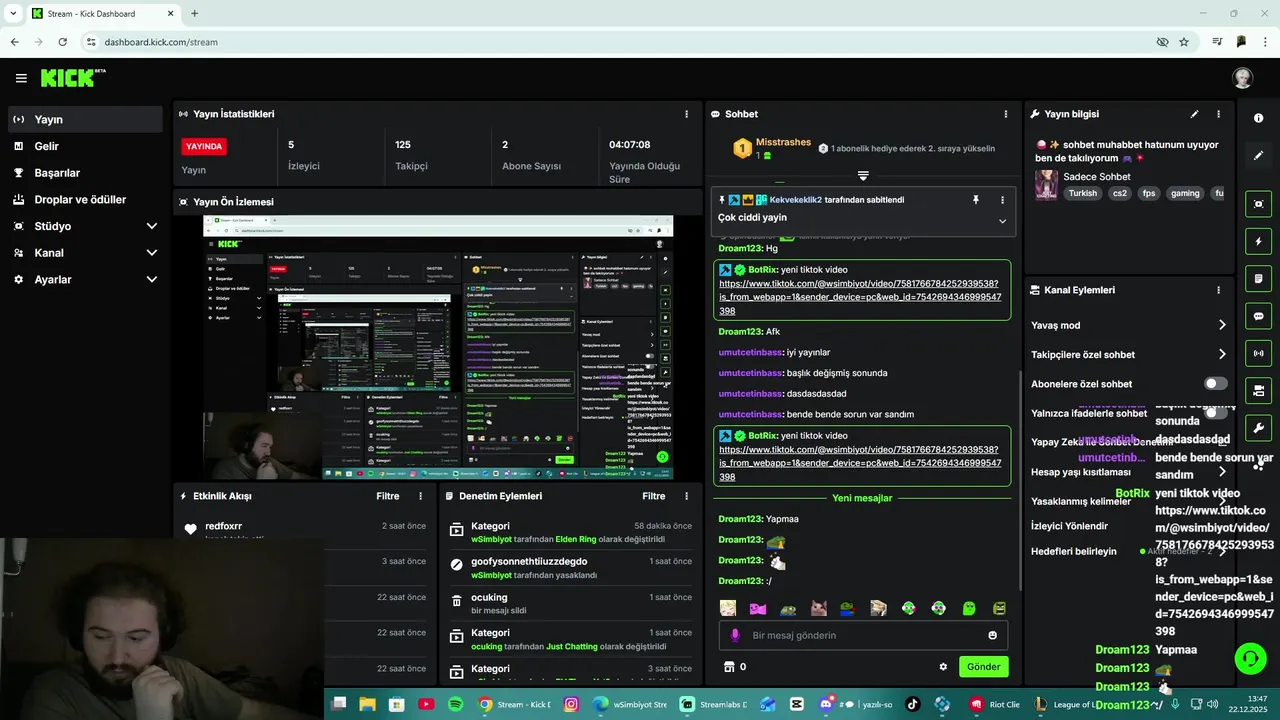Click the chat bubble widget icon in right sidebar

click(x=1258, y=316)
